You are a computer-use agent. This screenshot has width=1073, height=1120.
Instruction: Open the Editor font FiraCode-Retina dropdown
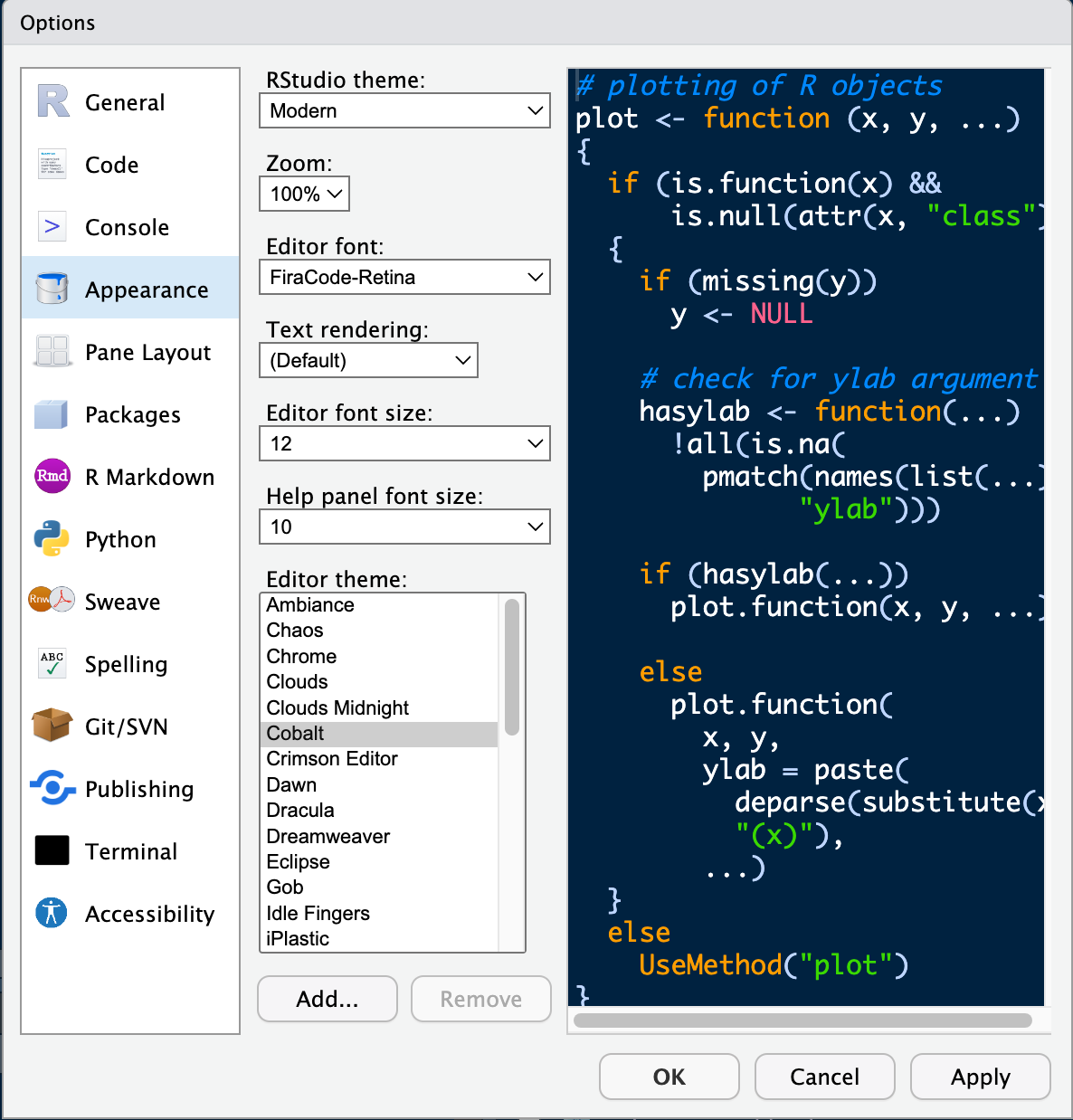404,277
